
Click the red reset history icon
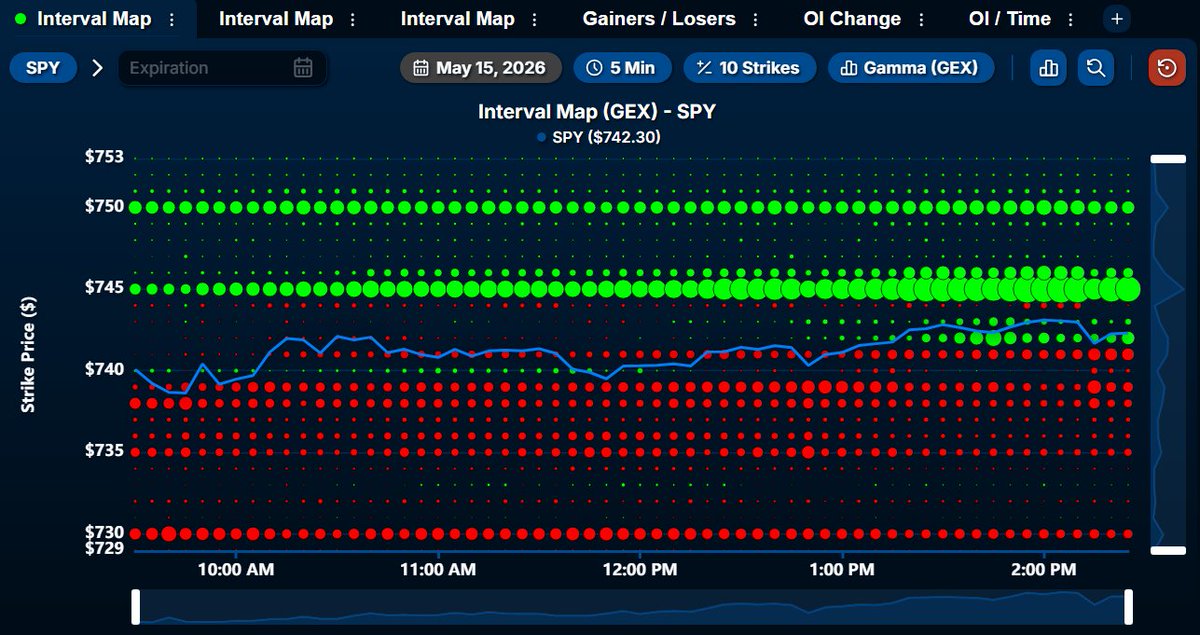pos(1167,68)
